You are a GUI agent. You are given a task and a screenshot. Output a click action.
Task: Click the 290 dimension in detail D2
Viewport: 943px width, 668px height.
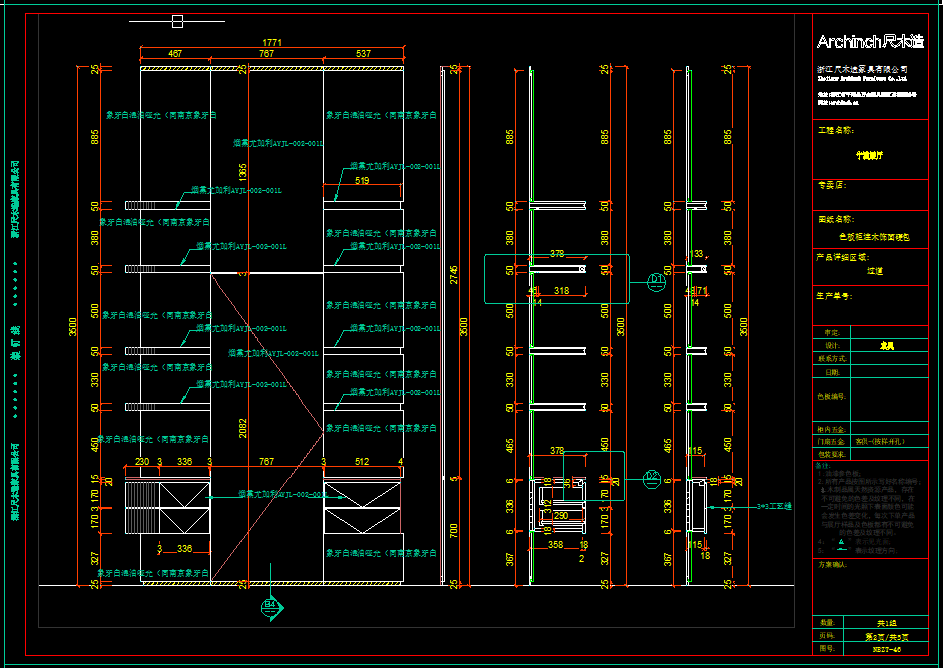click(x=561, y=516)
